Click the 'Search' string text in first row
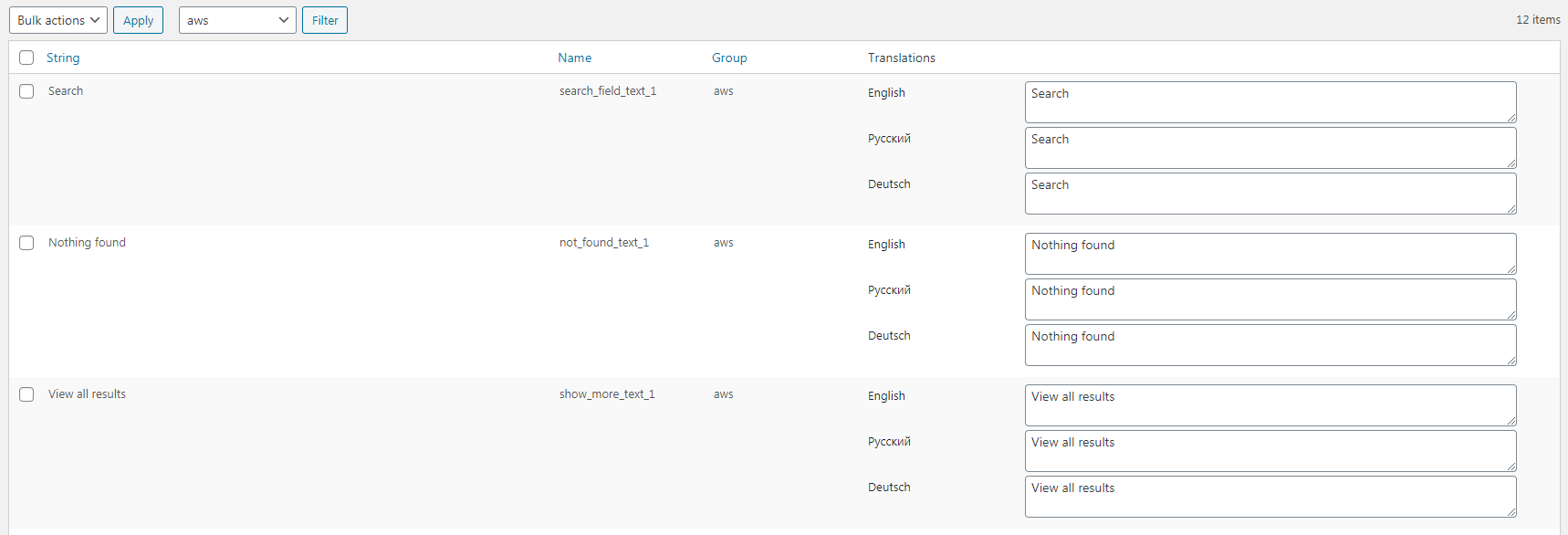 pos(66,91)
